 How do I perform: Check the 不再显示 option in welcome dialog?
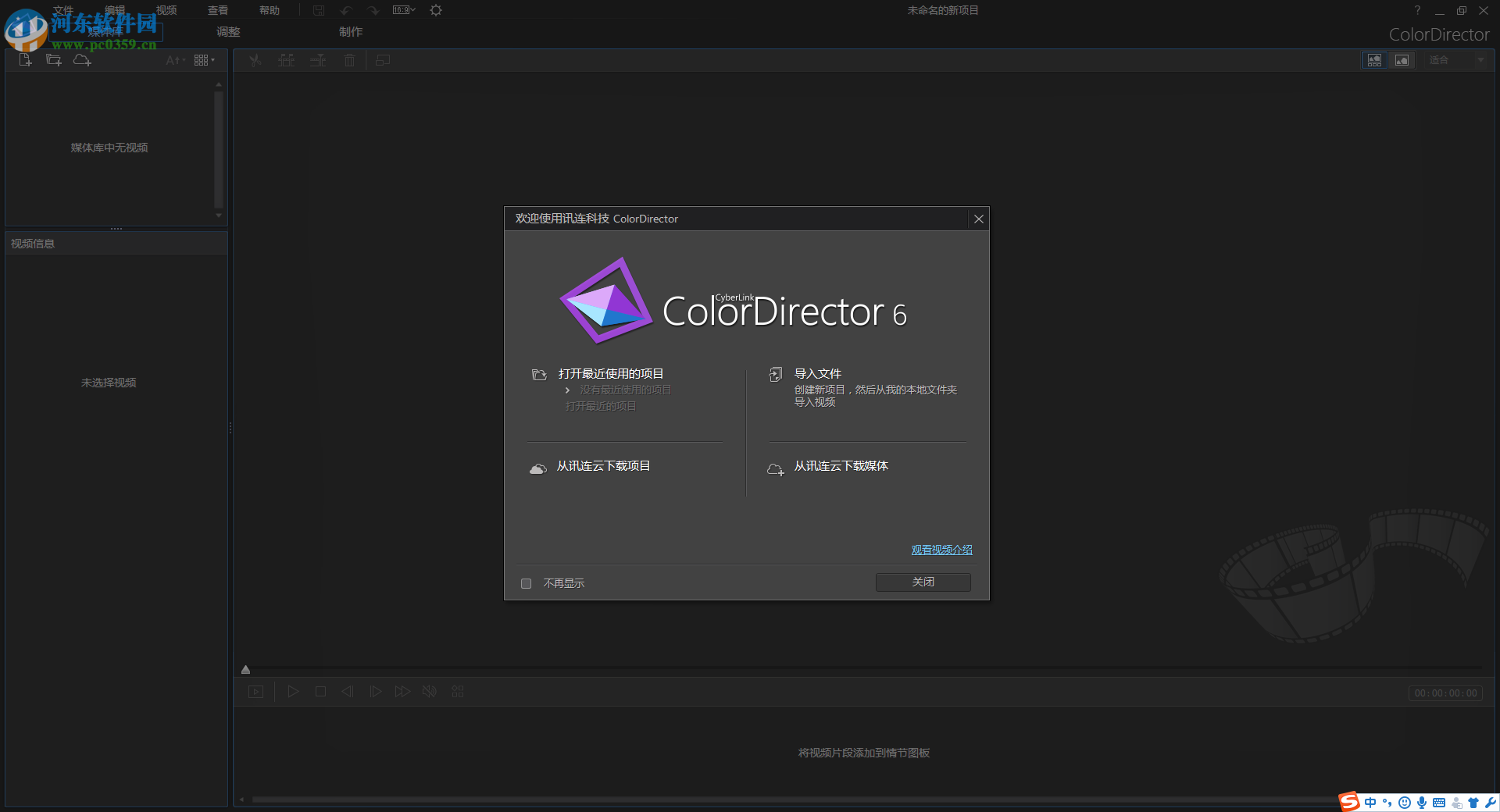click(x=526, y=583)
